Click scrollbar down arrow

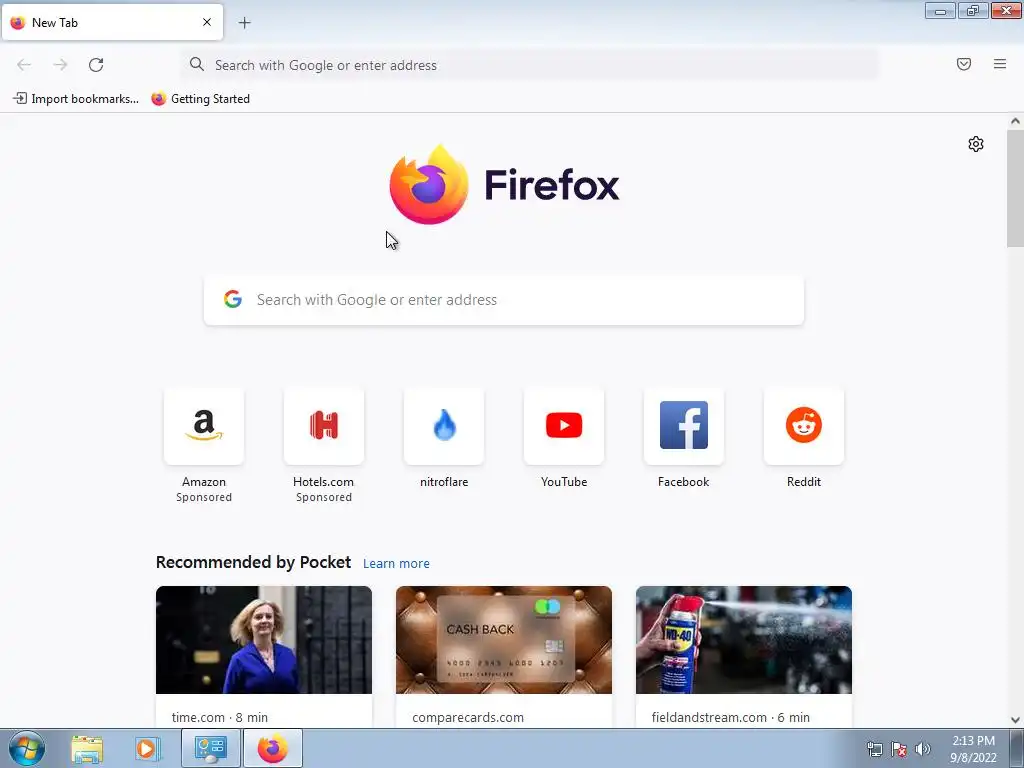pos(1015,720)
